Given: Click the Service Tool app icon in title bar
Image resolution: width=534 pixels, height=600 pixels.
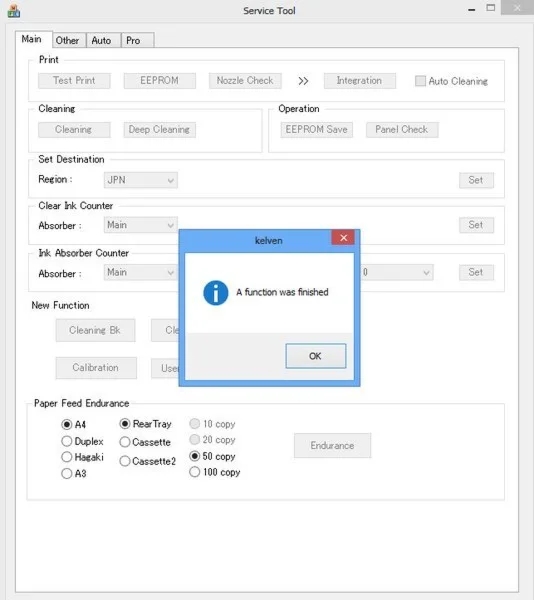Looking at the screenshot, I should [x=14, y=11].
